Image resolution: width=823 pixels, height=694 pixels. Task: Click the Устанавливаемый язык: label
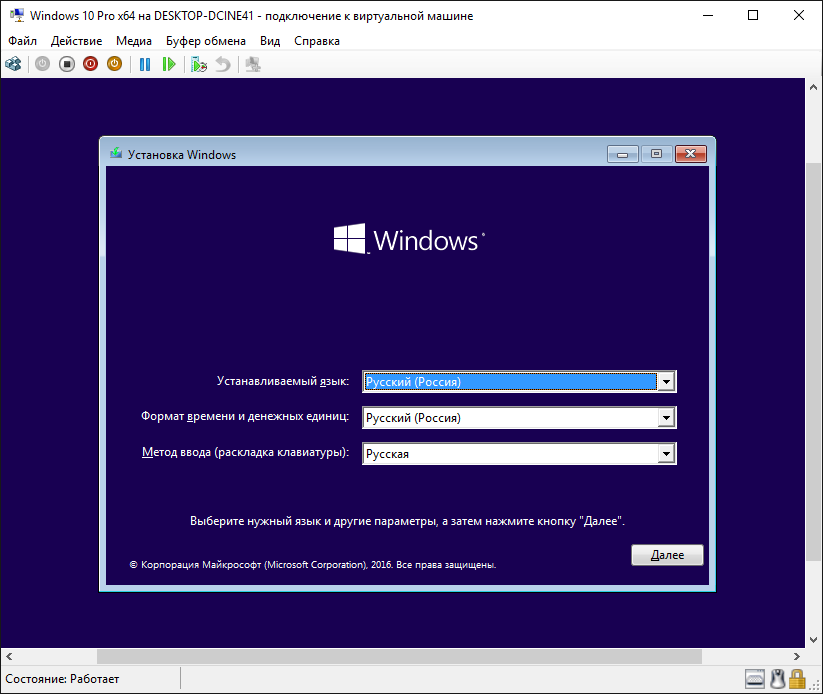283,381
